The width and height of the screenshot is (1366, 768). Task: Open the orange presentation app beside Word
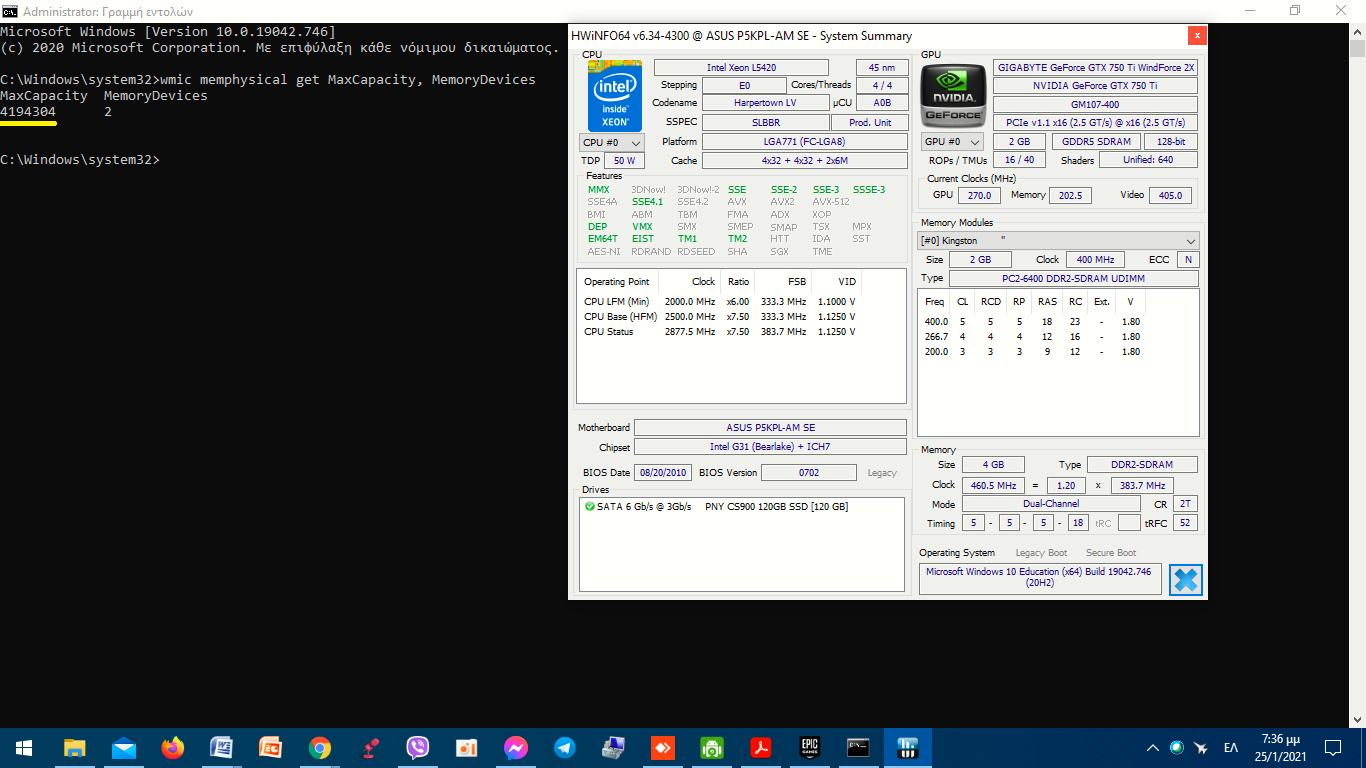coord(270,747)
